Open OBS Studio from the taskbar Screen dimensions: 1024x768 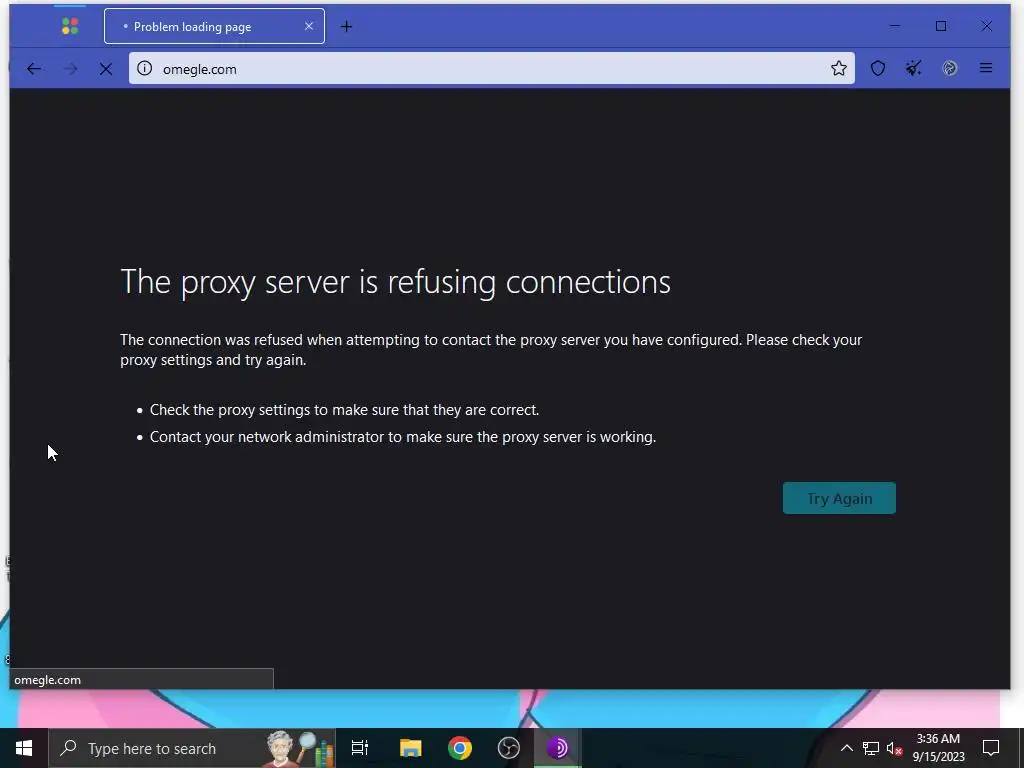(509, 748)
